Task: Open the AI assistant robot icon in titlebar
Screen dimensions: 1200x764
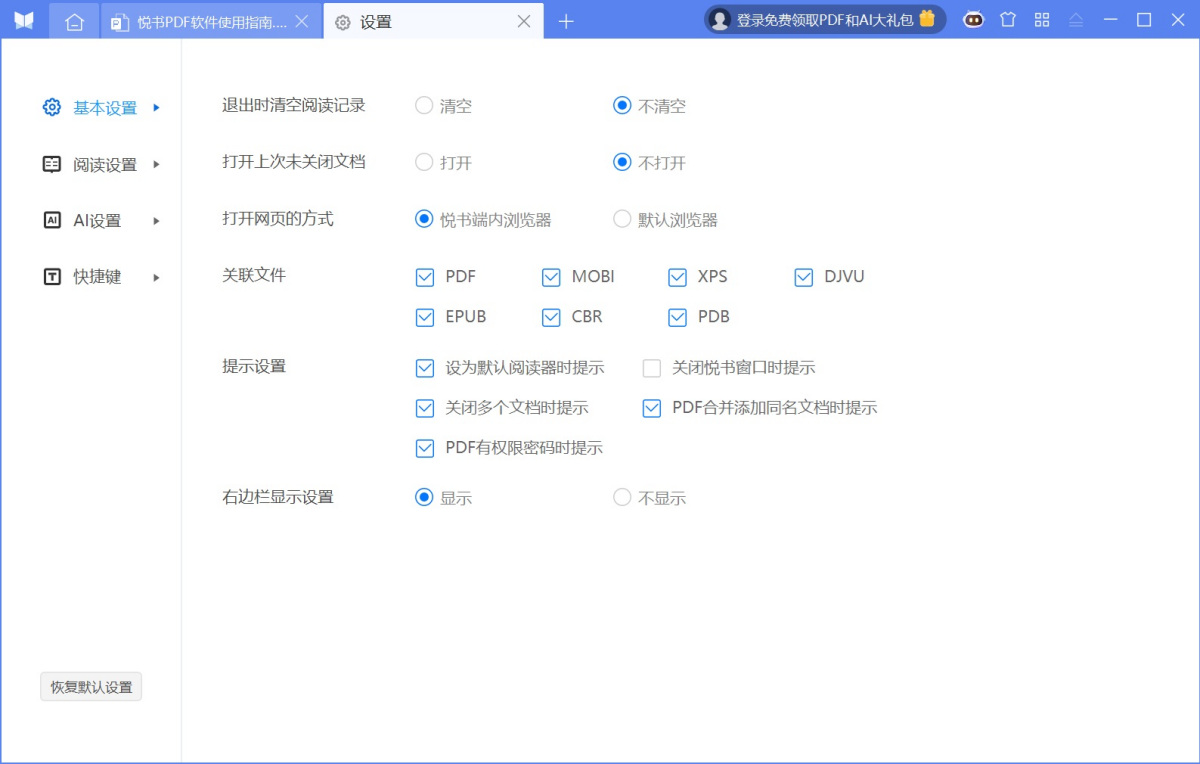Action: click(973, 20)
